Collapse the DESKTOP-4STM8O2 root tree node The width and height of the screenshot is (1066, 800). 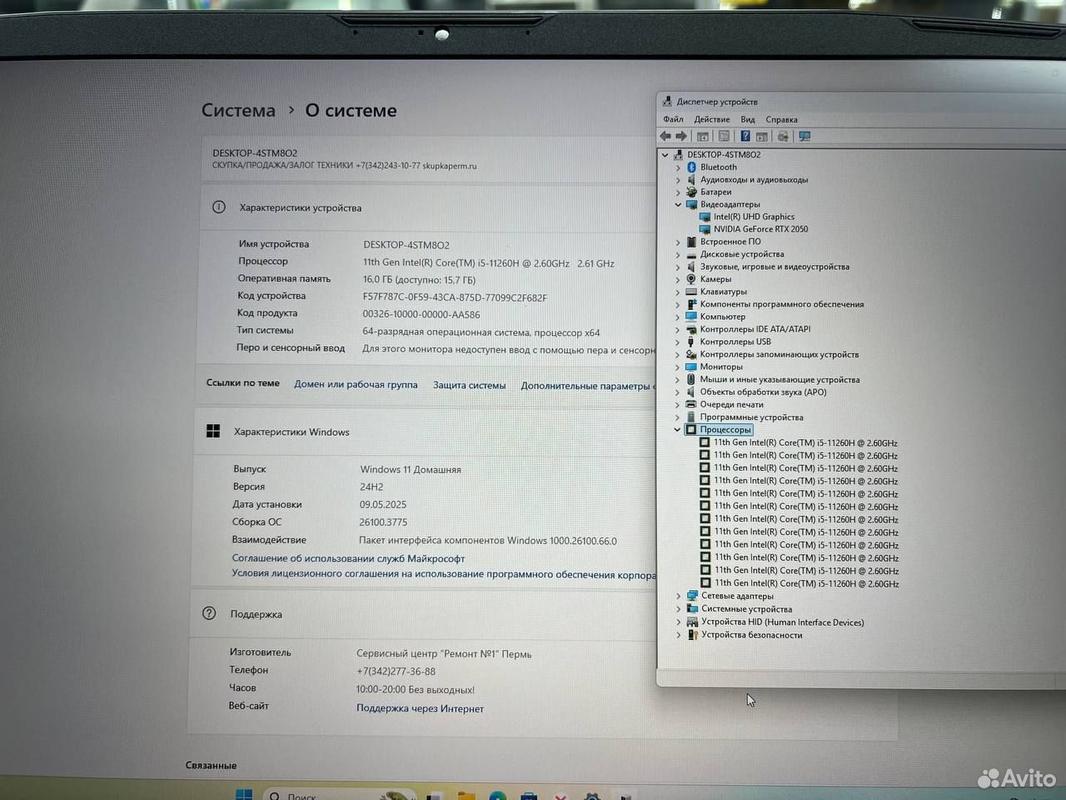[x=666, y=155]
